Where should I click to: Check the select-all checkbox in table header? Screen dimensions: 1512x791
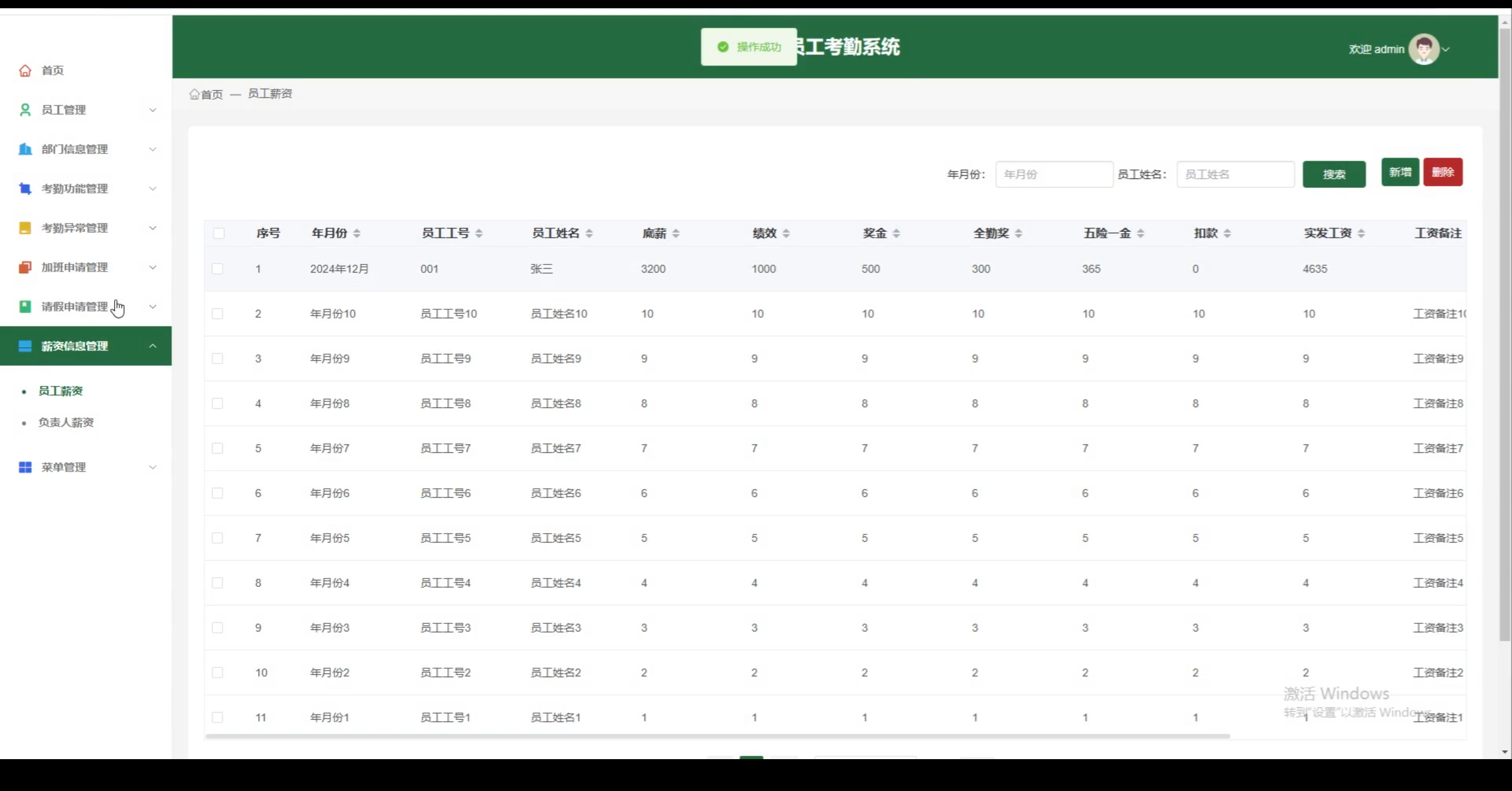tap(219, 234)
